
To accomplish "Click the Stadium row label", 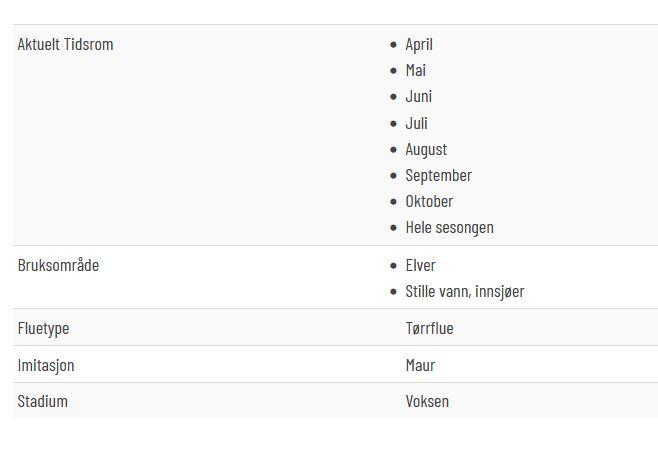I will pyautogui.click(x=42, y=402).
